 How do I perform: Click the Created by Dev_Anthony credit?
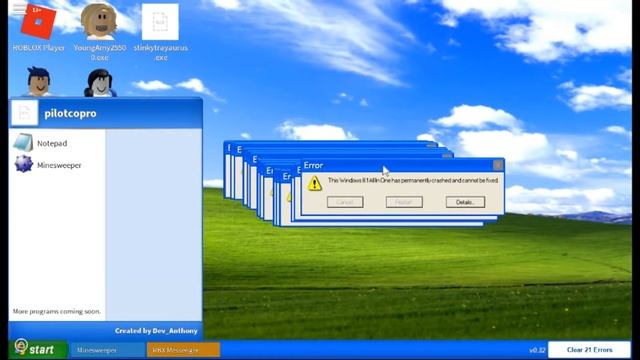click(156, 331)
